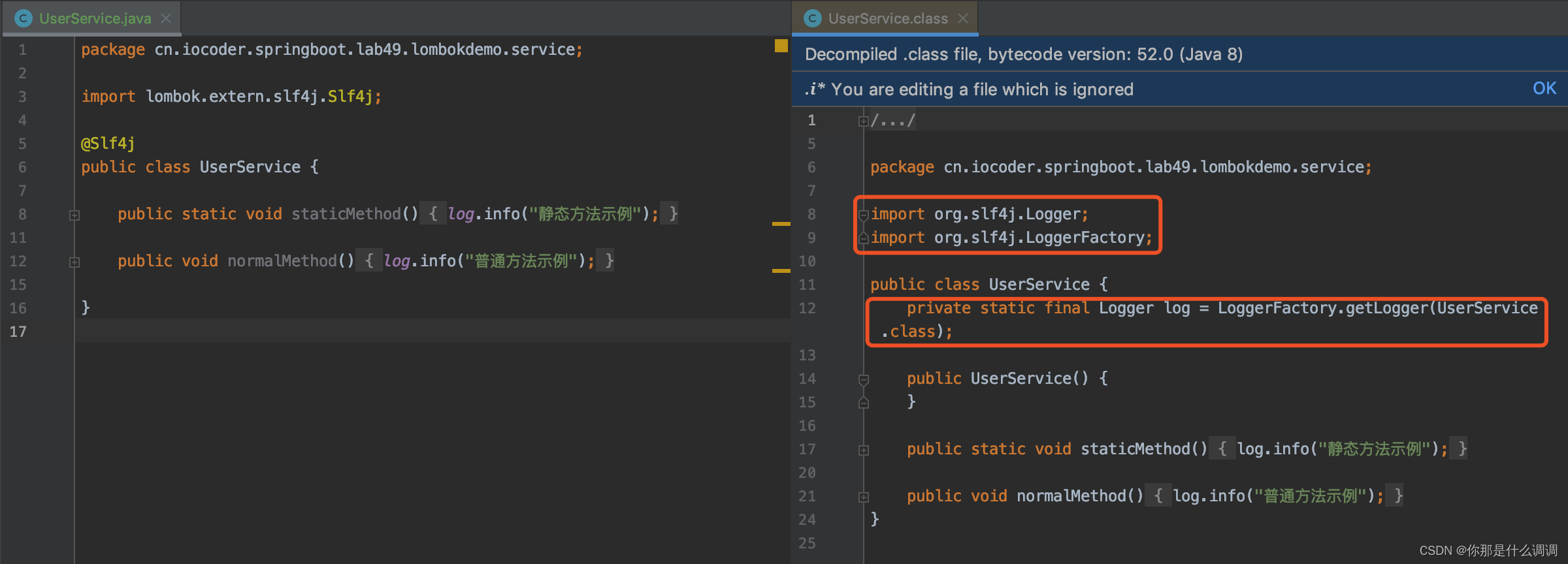The image size is (1568, 564).
Task: Click 'public class UserService' in UserService.java
Action: tap(191, 167)
